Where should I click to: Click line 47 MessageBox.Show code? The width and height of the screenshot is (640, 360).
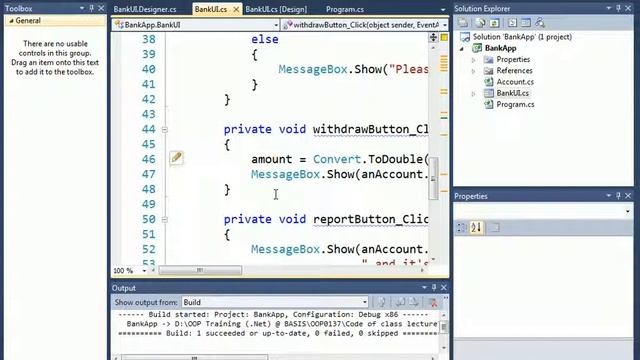click(340, 174)
